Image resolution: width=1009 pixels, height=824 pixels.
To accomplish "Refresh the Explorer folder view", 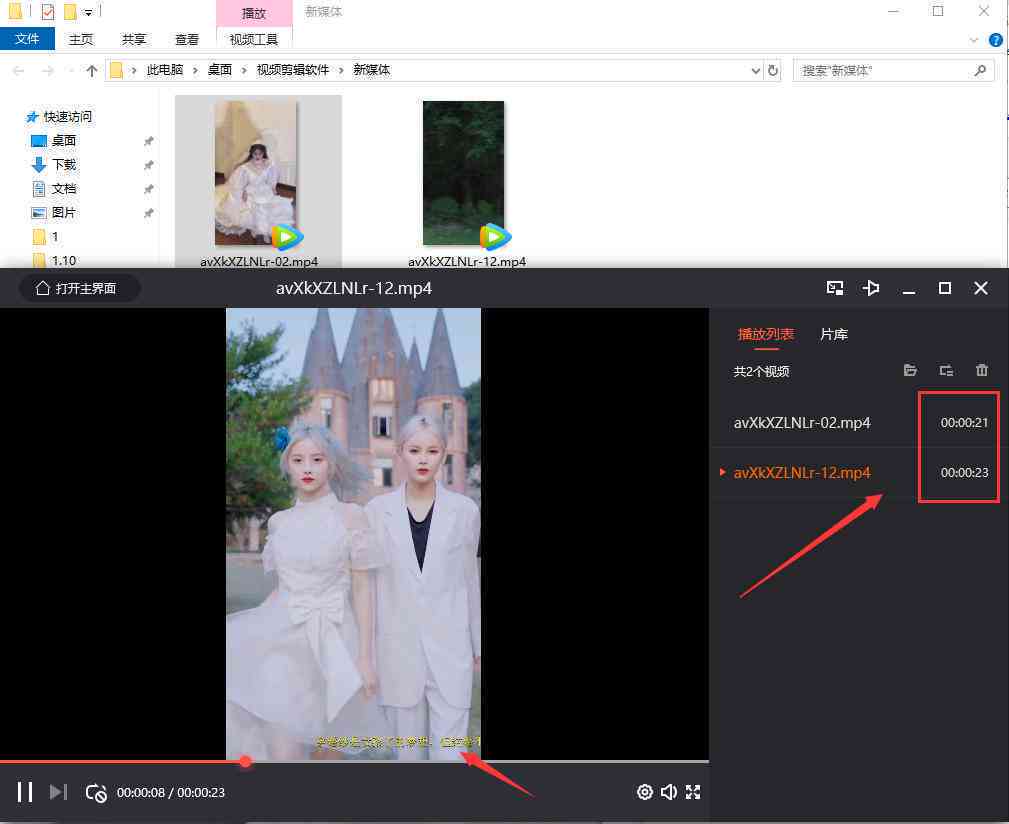I will pos(773,70).
